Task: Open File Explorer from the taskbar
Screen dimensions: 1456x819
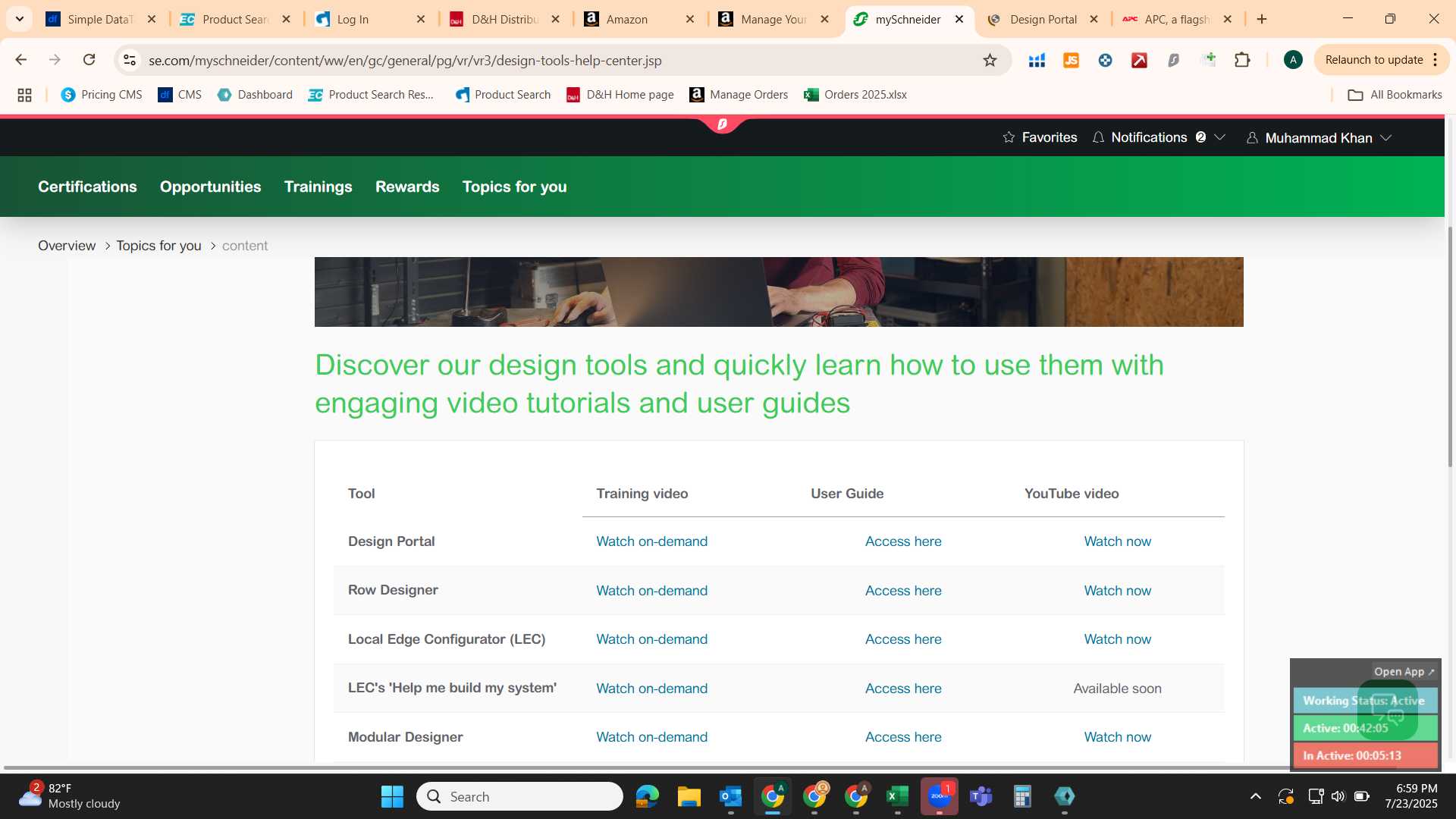Action: 689,796
